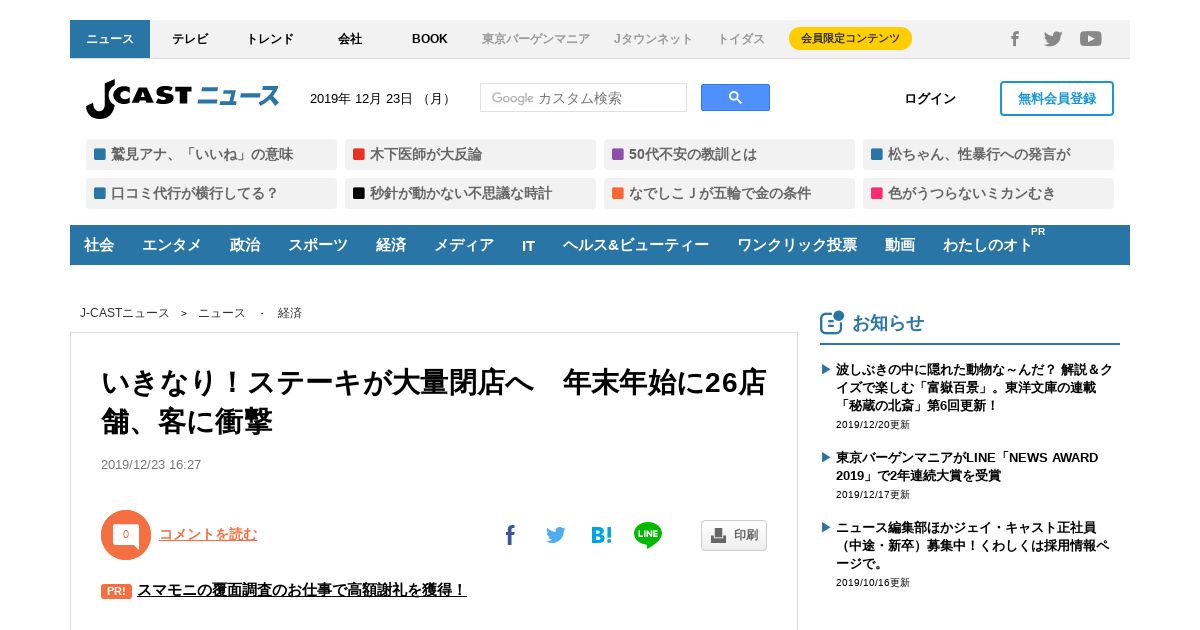This screenshot has width=1200, height=630.
Task: Select the ニュース top tab
Action: (110, 39)
